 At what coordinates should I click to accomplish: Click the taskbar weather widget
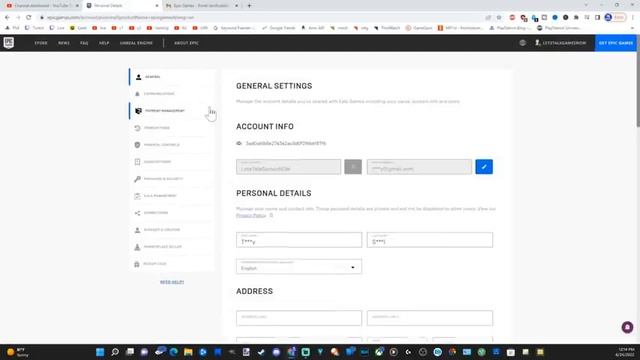click(18, 352)
